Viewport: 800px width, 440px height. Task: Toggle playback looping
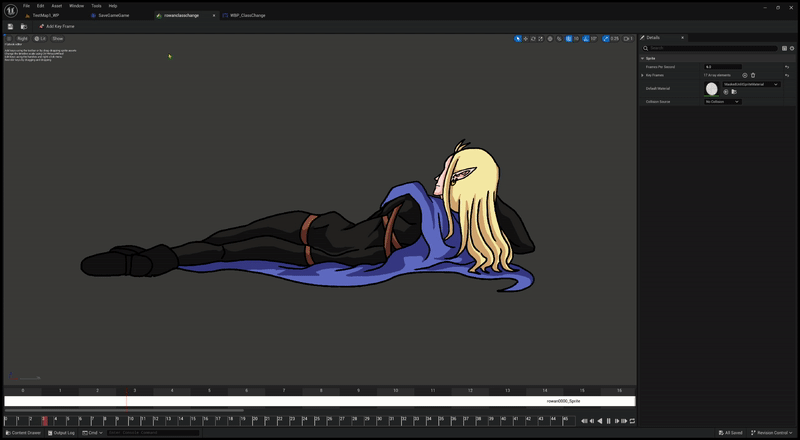tap(632, 421)
